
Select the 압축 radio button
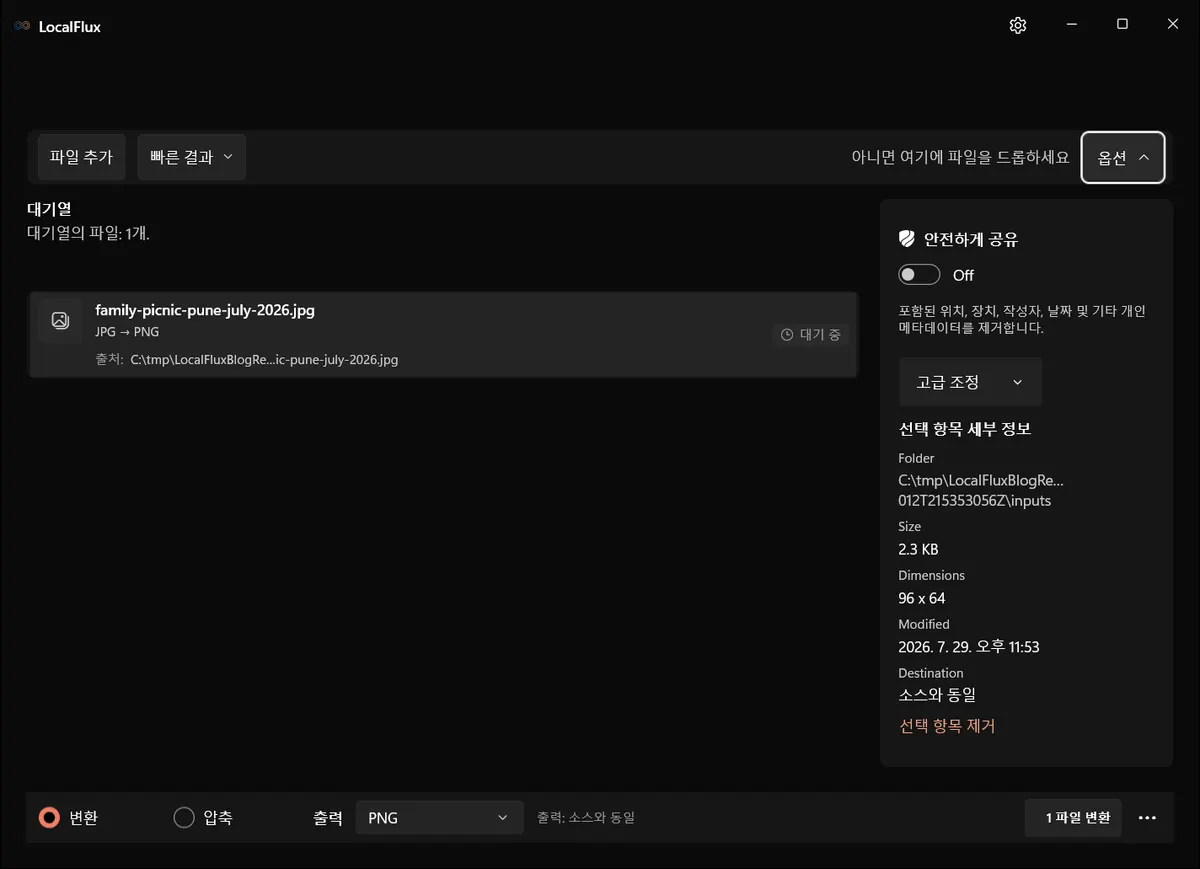(184, 818)
